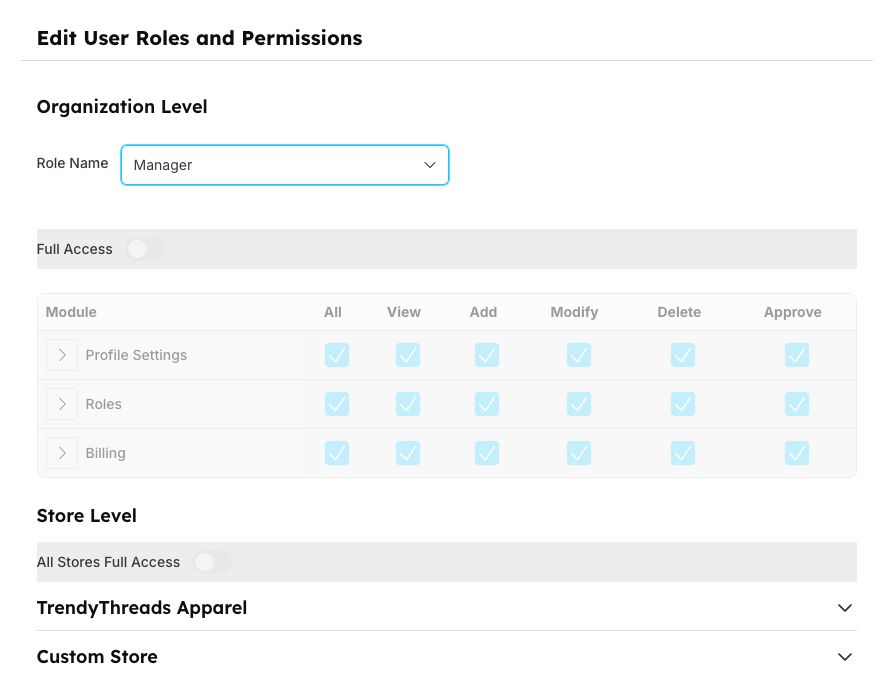The image size is (892, 679).
Task: Click the Module column header
Action: [x=70, y=312]
